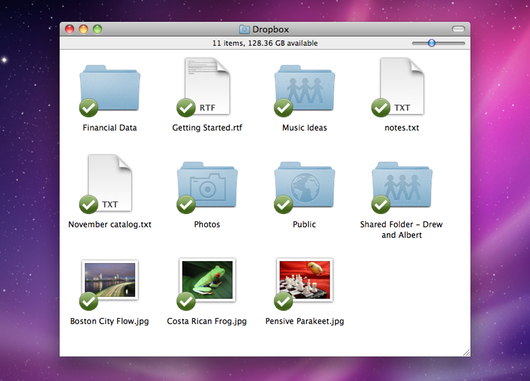Select the Shared Folder – Drew and Albert icon
The height and width of the screenshot is (381, 530).
(402, 185)
